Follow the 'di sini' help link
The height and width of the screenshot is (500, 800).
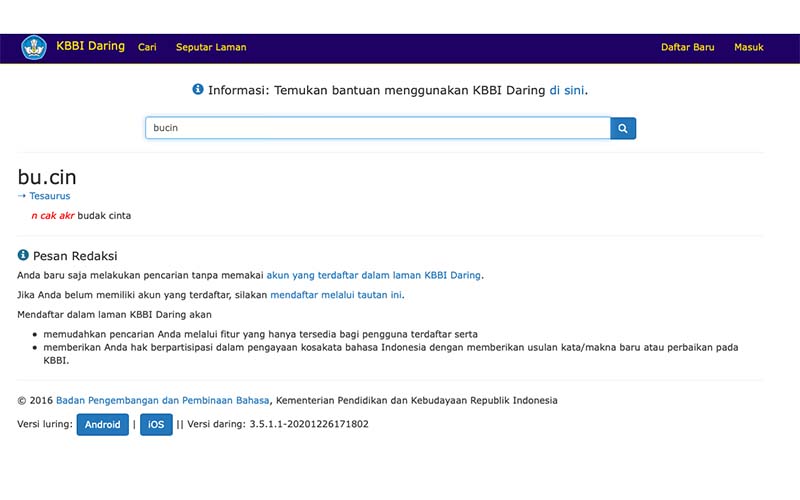(566, 90)
